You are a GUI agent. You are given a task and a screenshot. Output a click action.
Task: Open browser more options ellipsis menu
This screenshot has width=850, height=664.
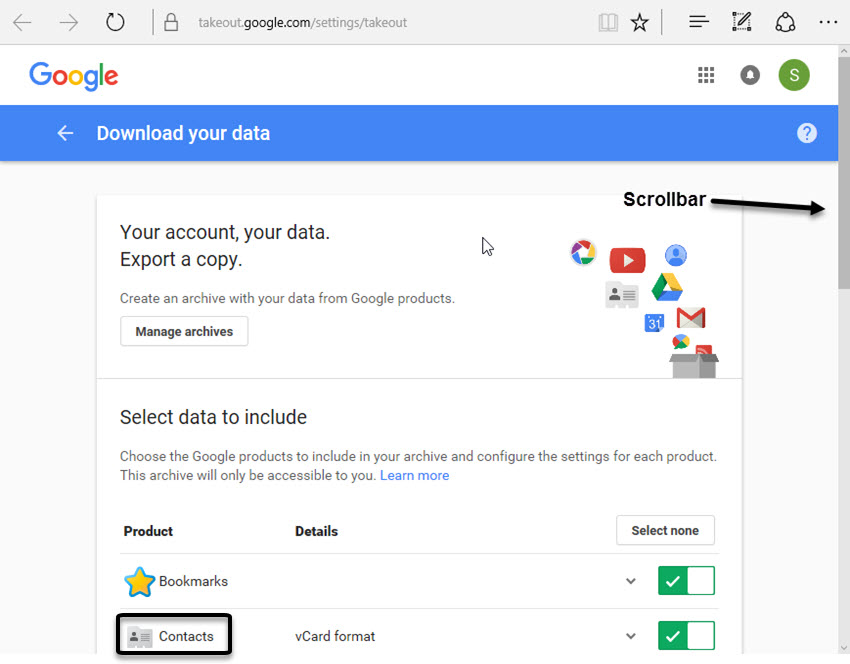(828, 22)
